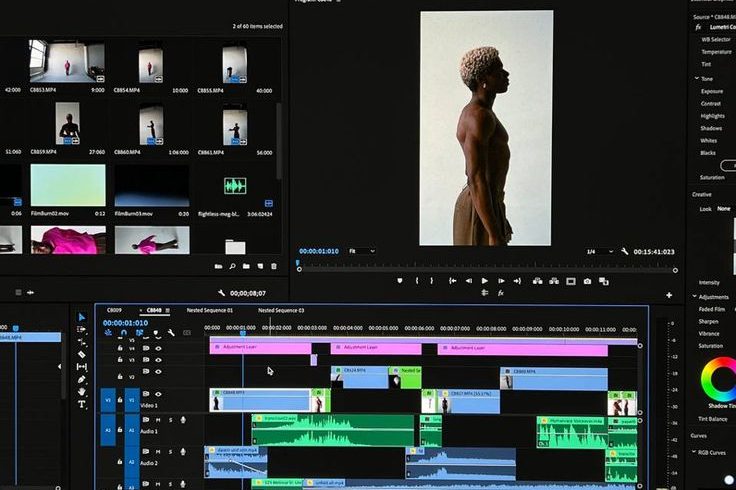This screenshot has width=736, height=490.
Task: Collapse the Tone section in Lumetri
Action: [x=697, y=78]
